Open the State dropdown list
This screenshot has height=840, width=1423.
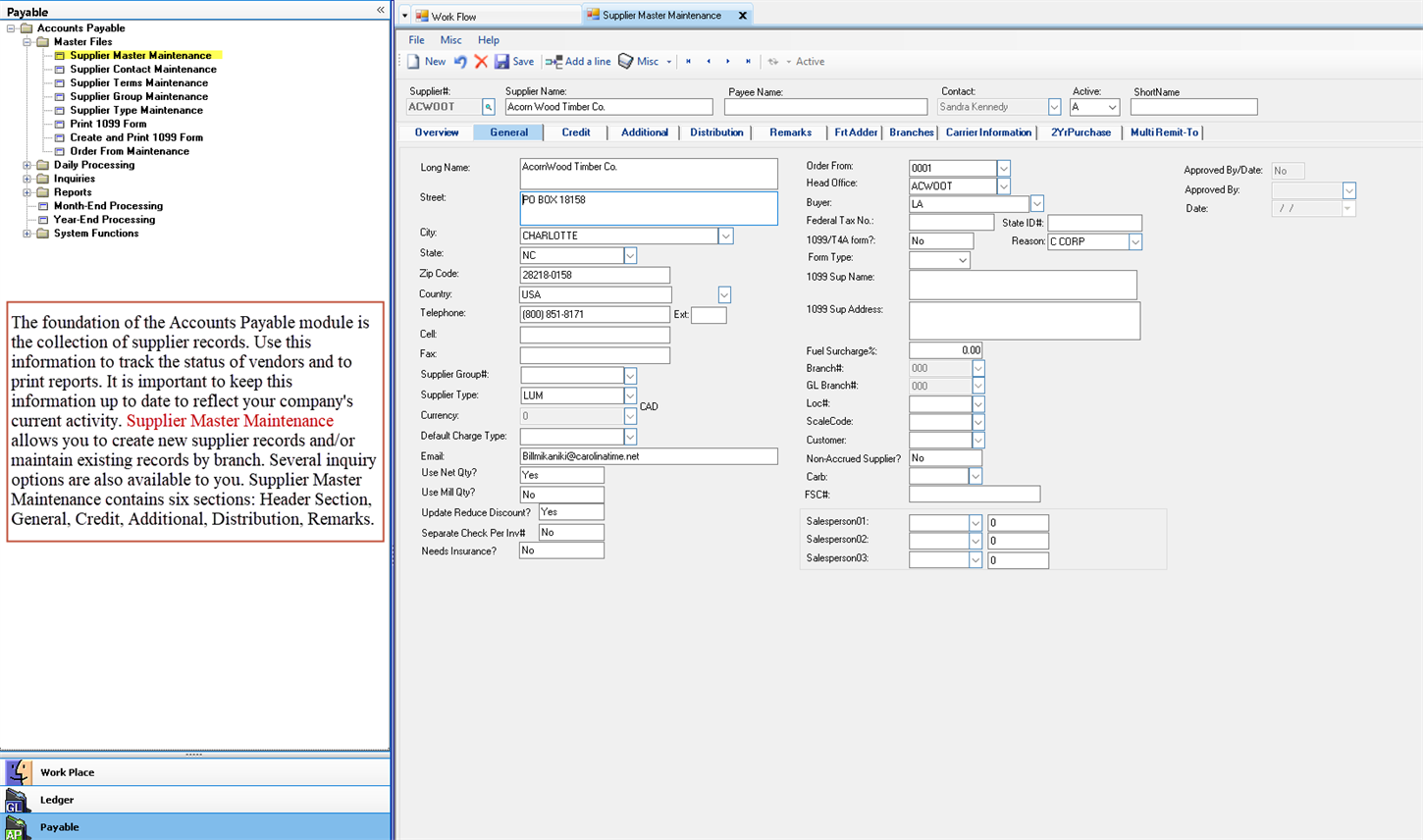coord(630,256)
